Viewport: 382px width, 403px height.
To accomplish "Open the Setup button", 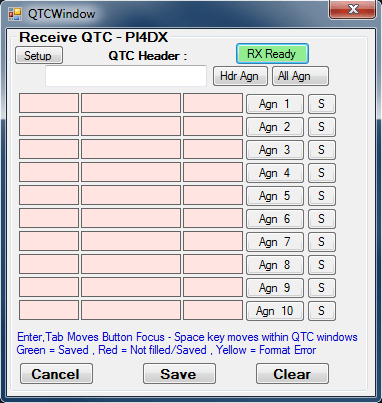I will (x=39, y=55).
